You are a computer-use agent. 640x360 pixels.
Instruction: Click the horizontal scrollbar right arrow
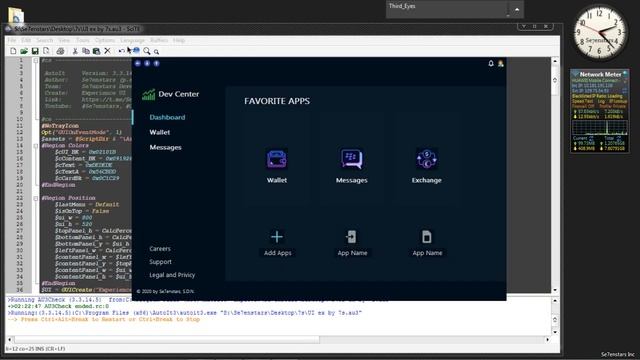[548, 340]
